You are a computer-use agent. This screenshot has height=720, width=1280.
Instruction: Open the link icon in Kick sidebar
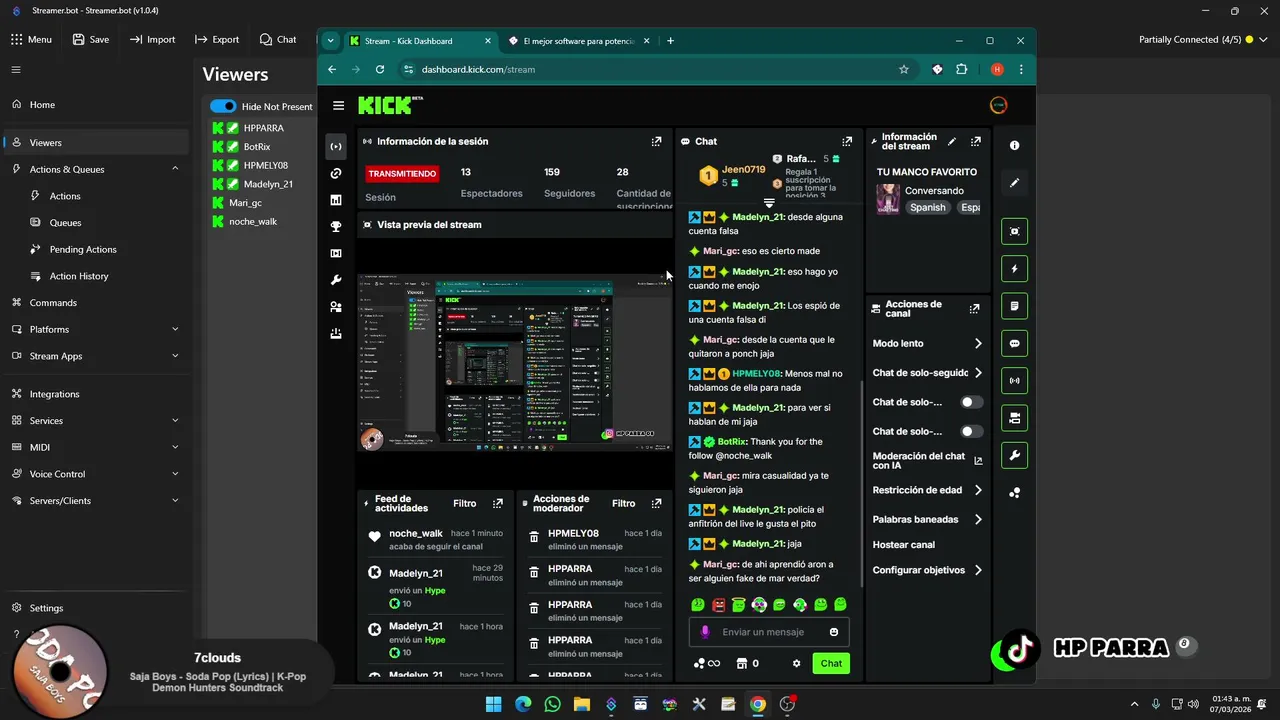(336, 173)
